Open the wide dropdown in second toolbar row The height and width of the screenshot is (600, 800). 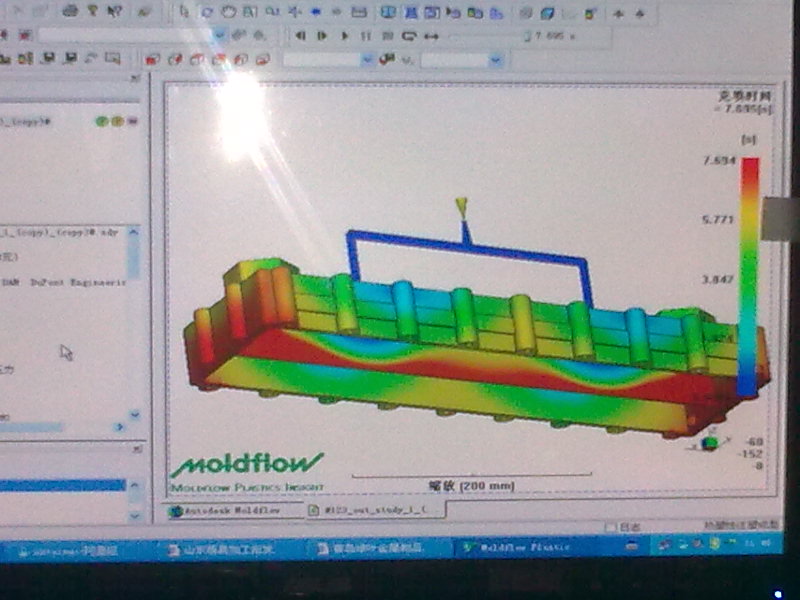(220, 34)
